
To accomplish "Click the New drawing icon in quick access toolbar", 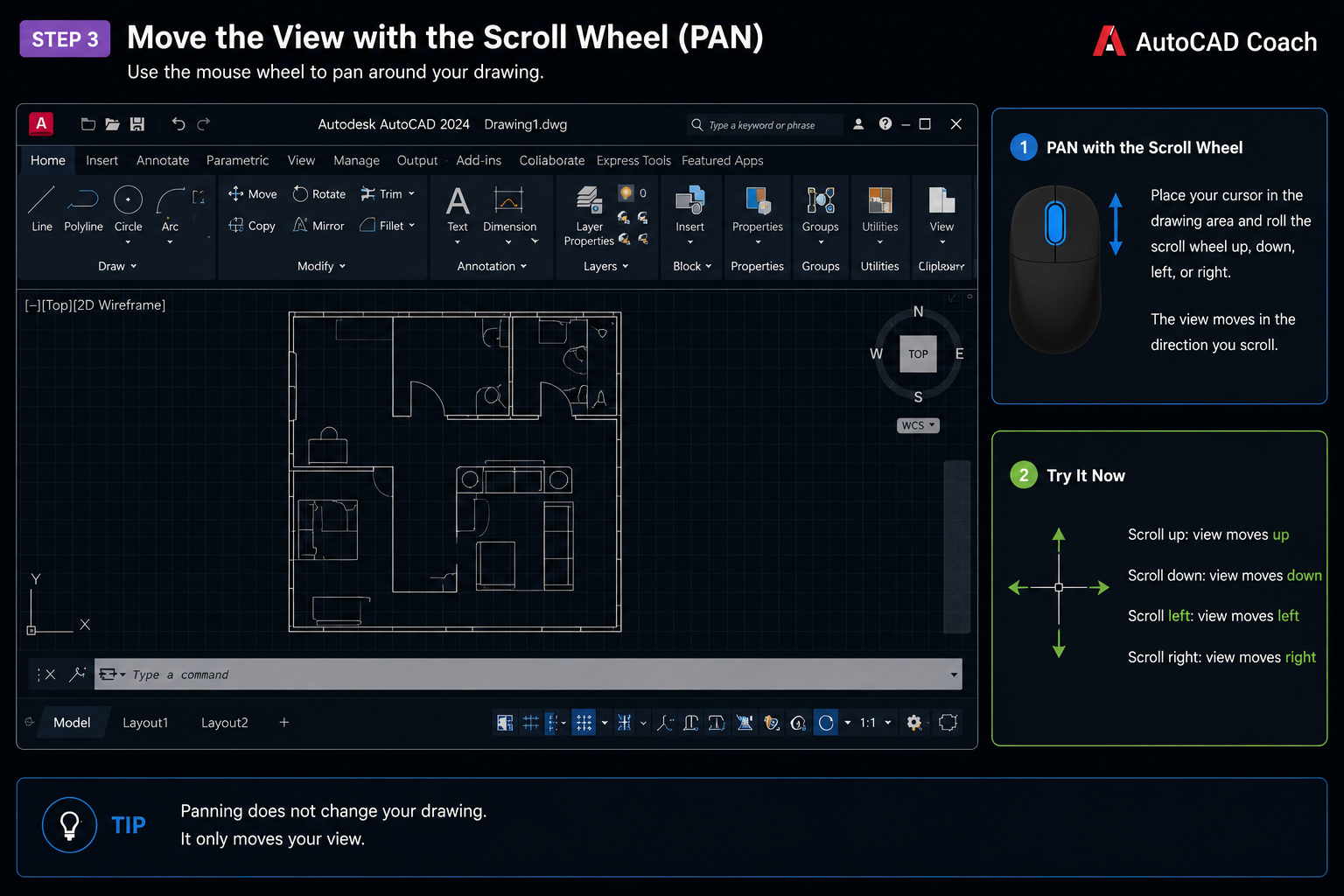I will click(x=87, y=124).
